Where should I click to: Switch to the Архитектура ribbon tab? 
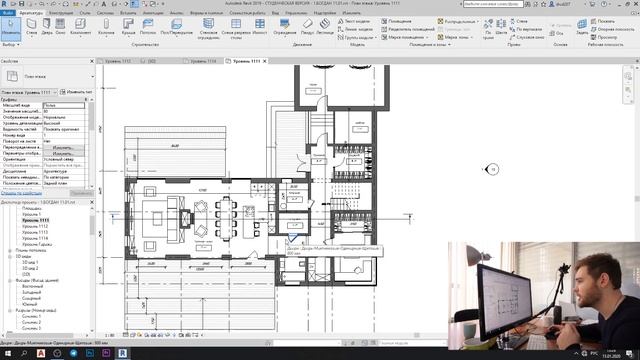tap(31, 13)
